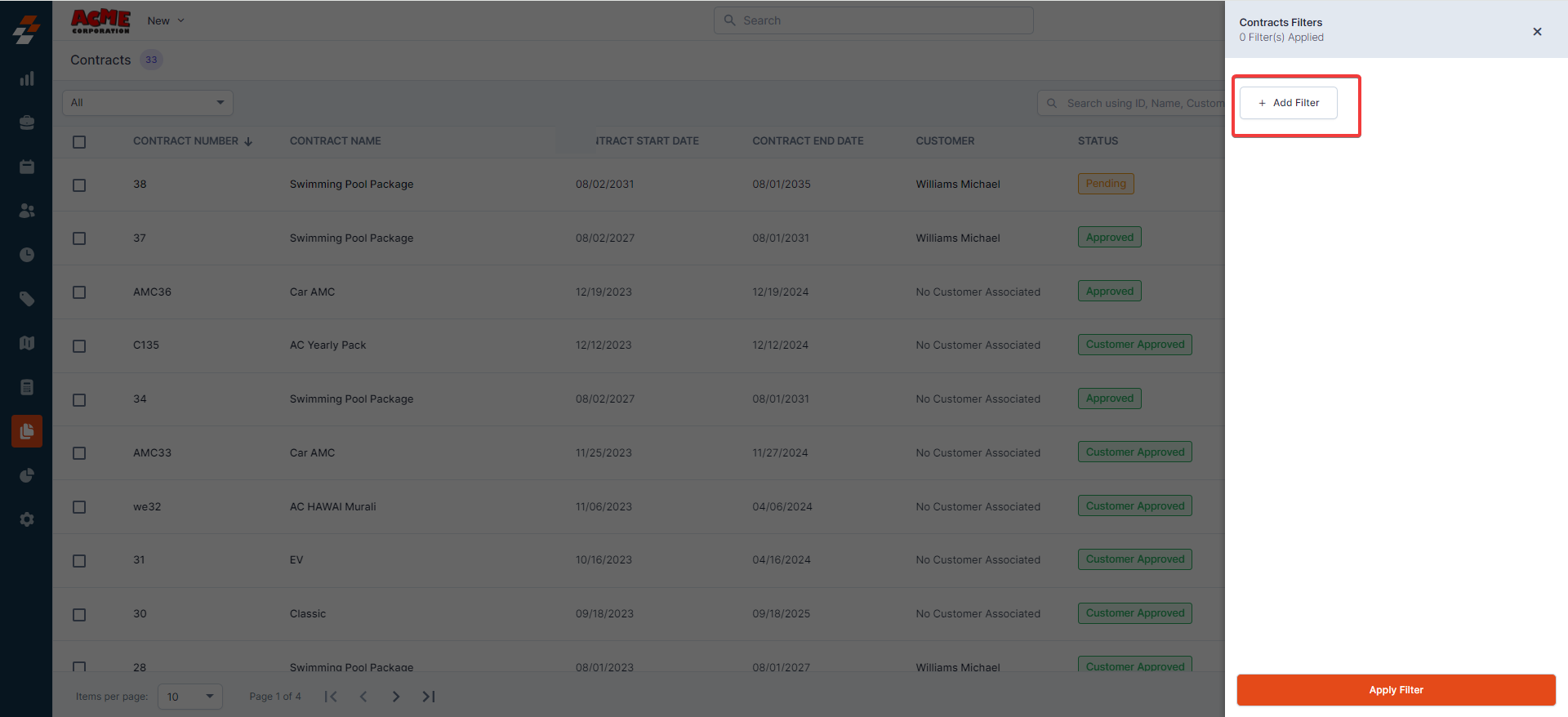Open the clock timesheet sidebar icon

[27, 255]
